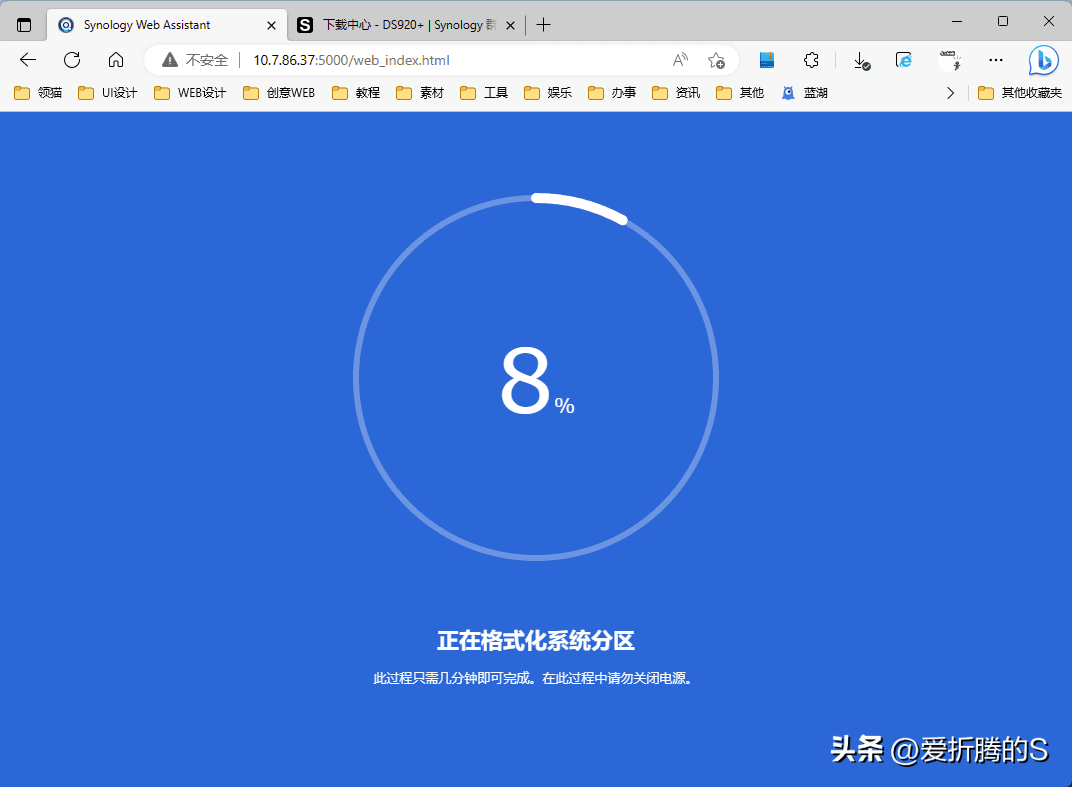The image size is (1072, 787).
Task: Open the Read Aloud feature
Action: [x=680, y=60]
